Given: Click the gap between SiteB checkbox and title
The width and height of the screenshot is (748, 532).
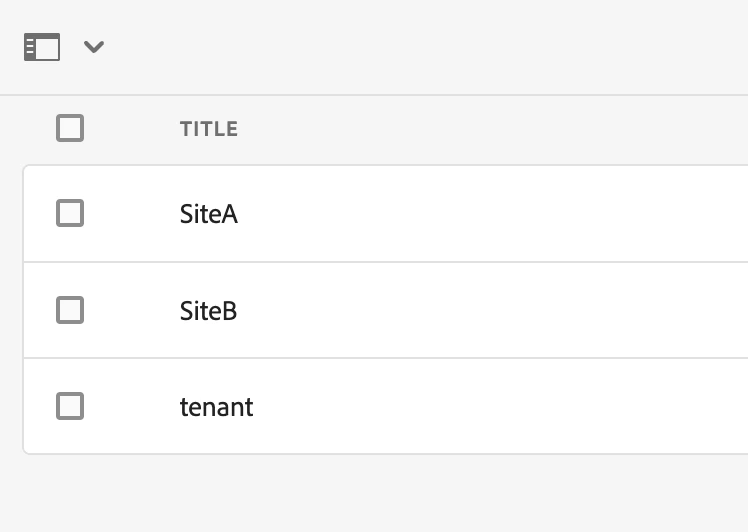Looking at the screenshot, I should click(130, 311).
